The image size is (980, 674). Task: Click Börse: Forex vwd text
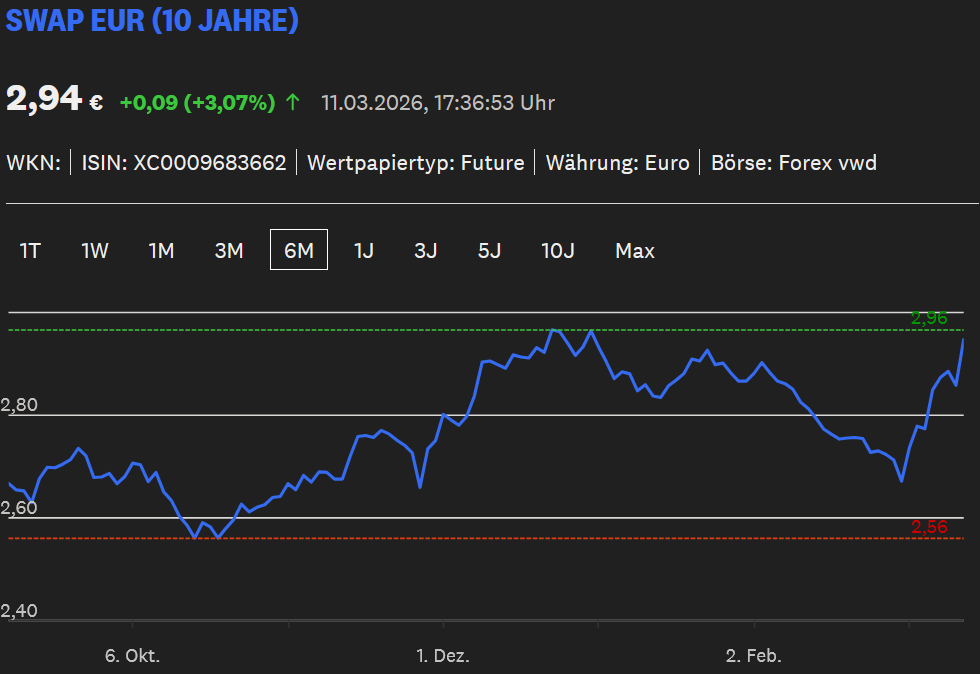794,163
